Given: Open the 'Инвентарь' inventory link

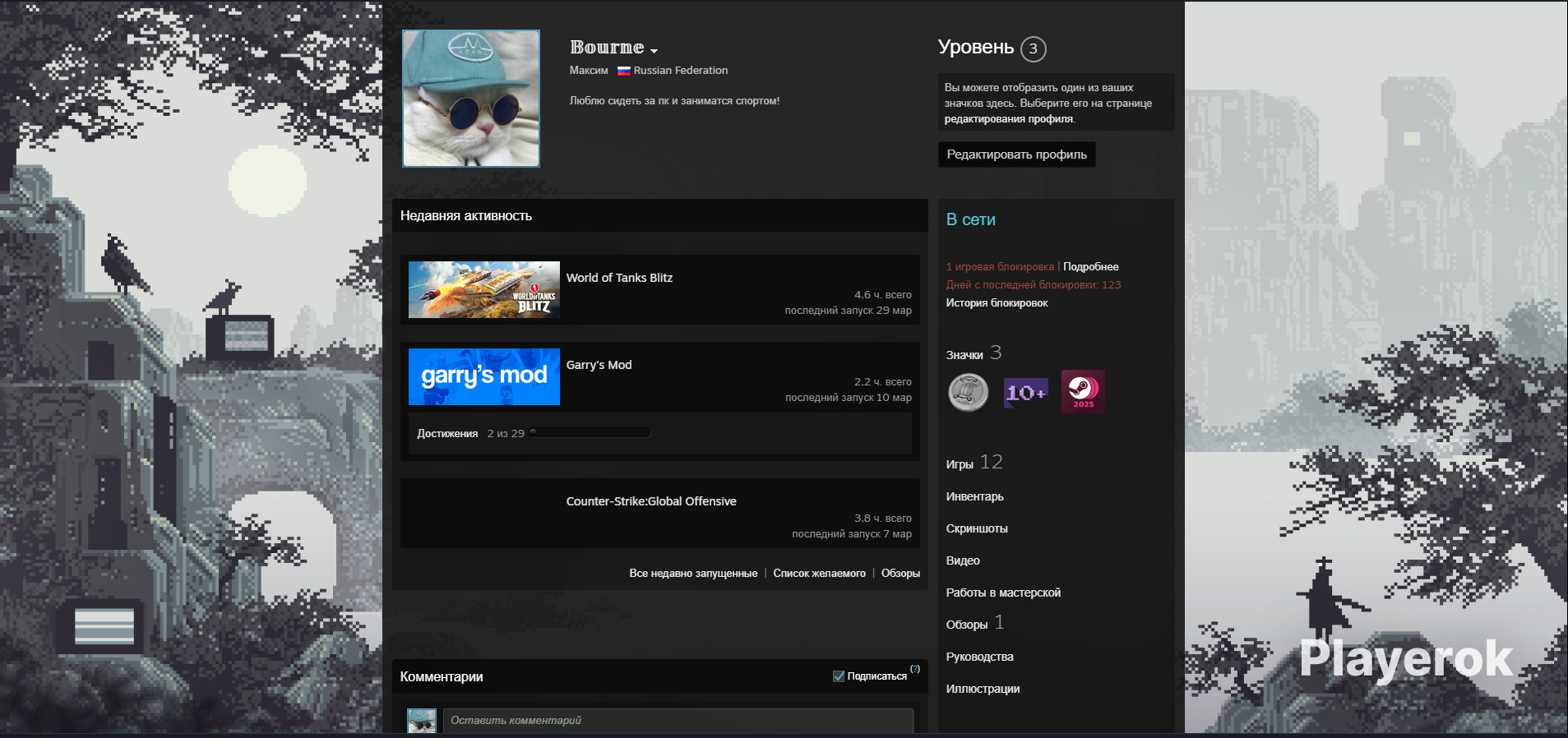Looking at the screenshot, I should point(974,496).
